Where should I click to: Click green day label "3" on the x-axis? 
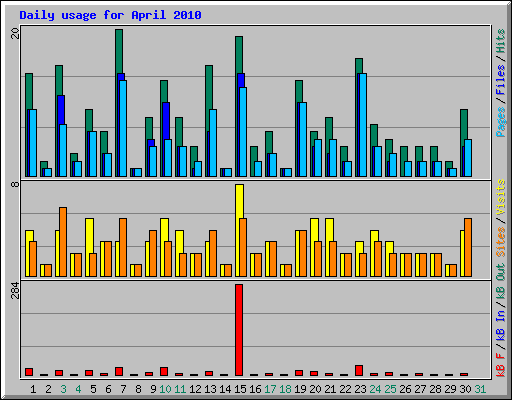coord(63,389)
